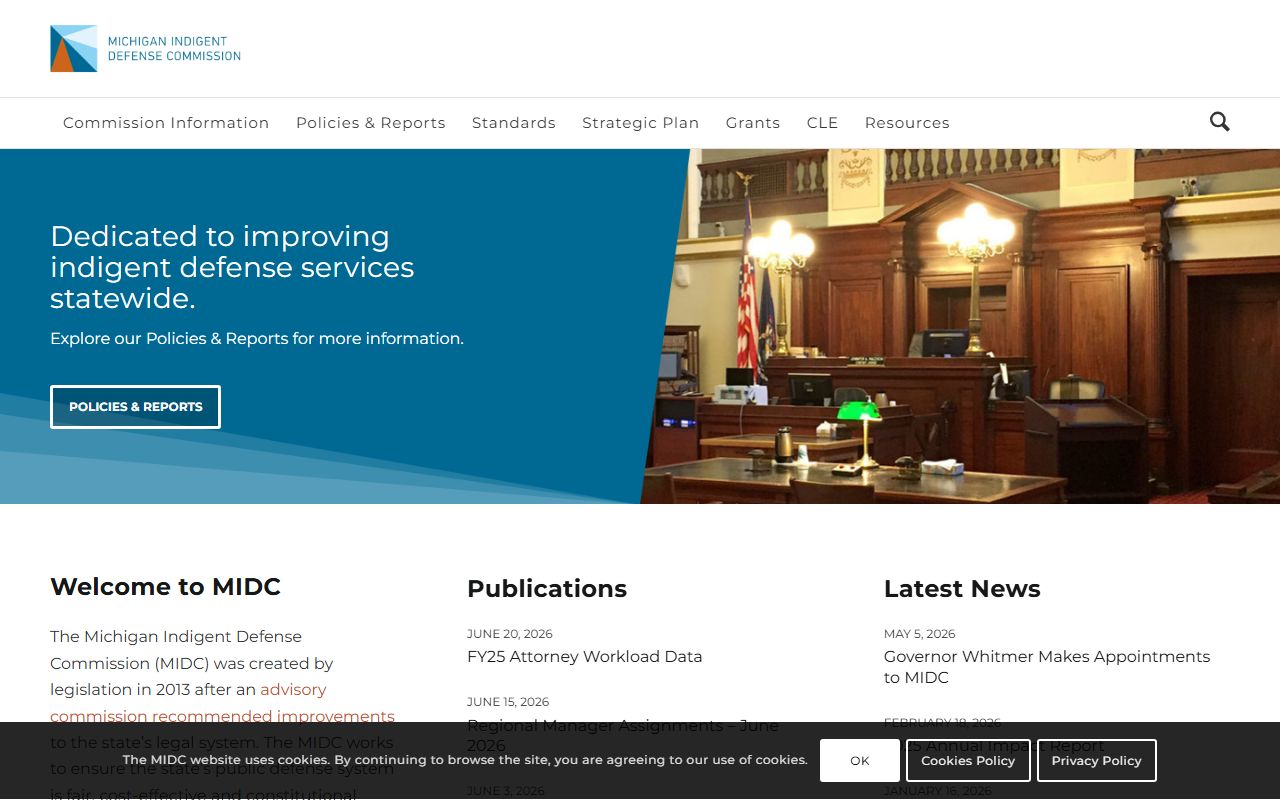Screen dimensions: 1280x800
Task: Click the Explore our Policies & Reports text
Action: pos(257,339)
